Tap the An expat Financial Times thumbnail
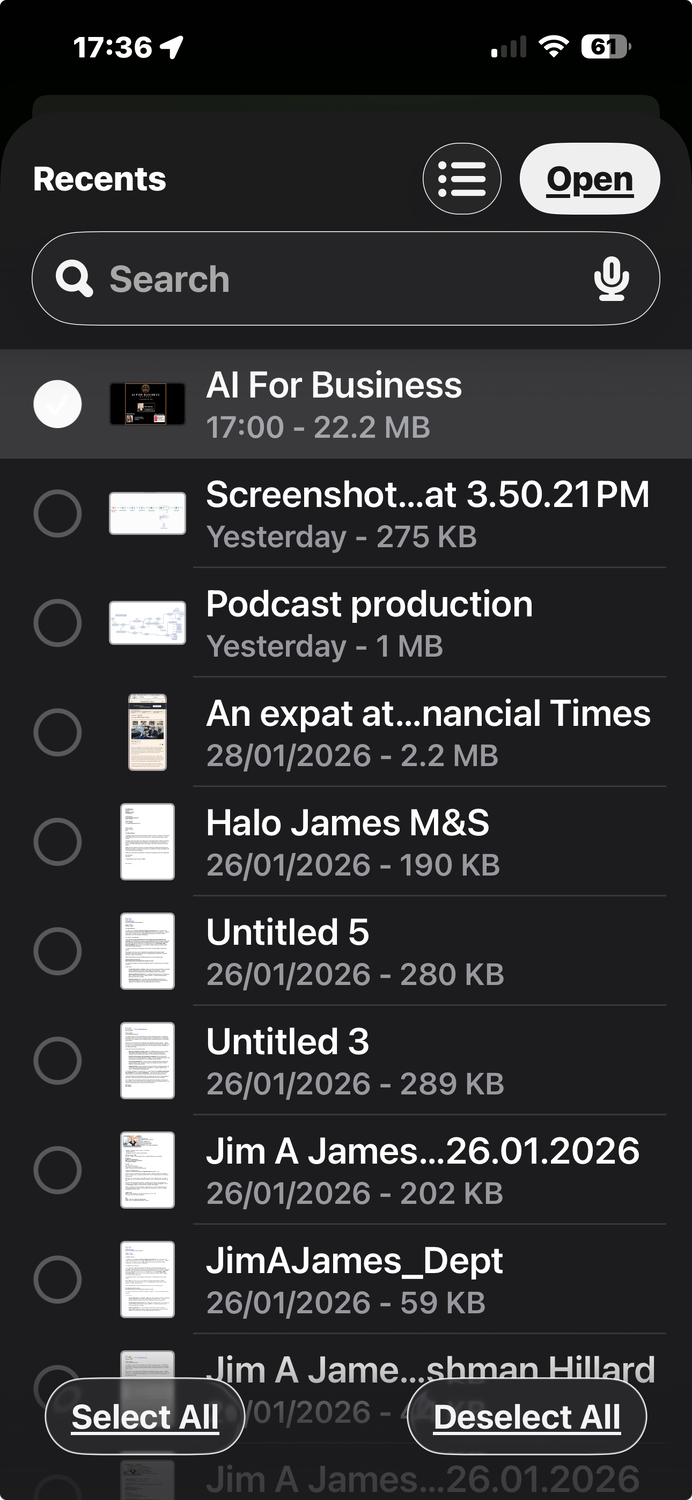 coord(147,733)
